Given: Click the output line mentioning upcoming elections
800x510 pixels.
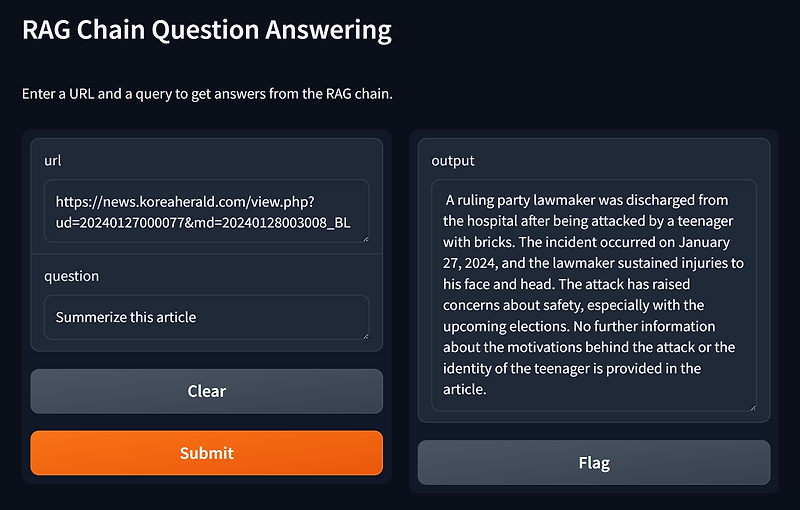Looking at the screenshot, I should [x=579, y=326].
